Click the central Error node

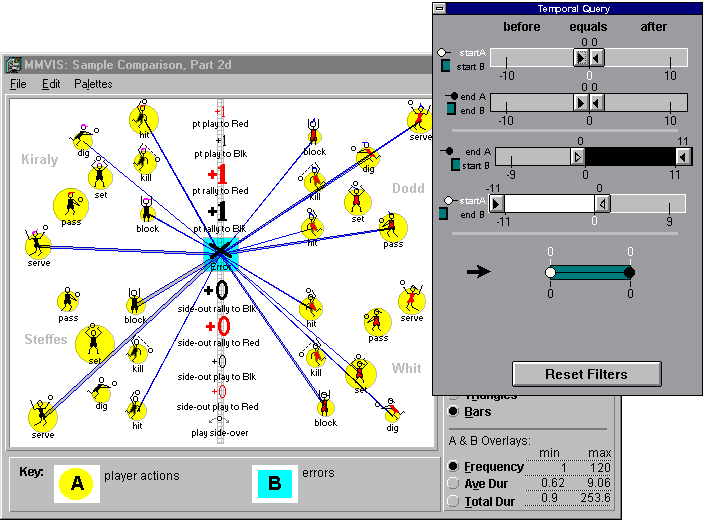(220, 254)
